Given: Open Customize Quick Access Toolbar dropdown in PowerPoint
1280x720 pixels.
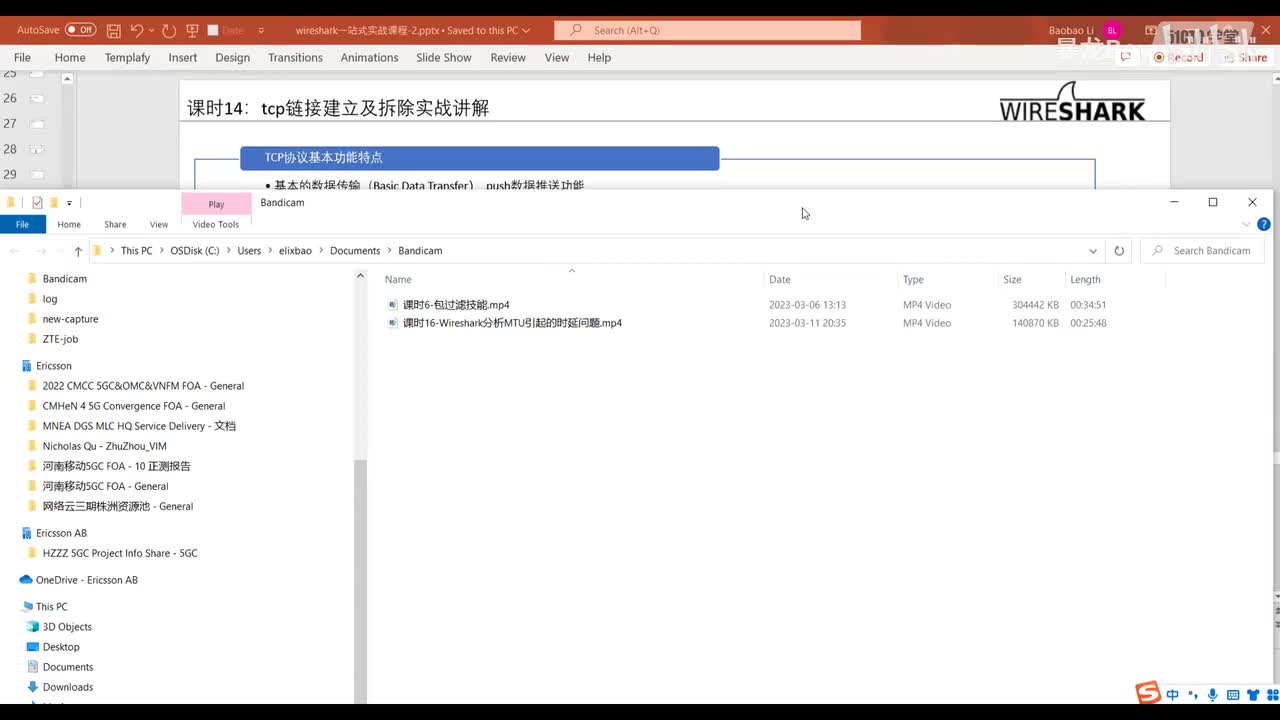Looking at the screenshot, I should 261,31.
